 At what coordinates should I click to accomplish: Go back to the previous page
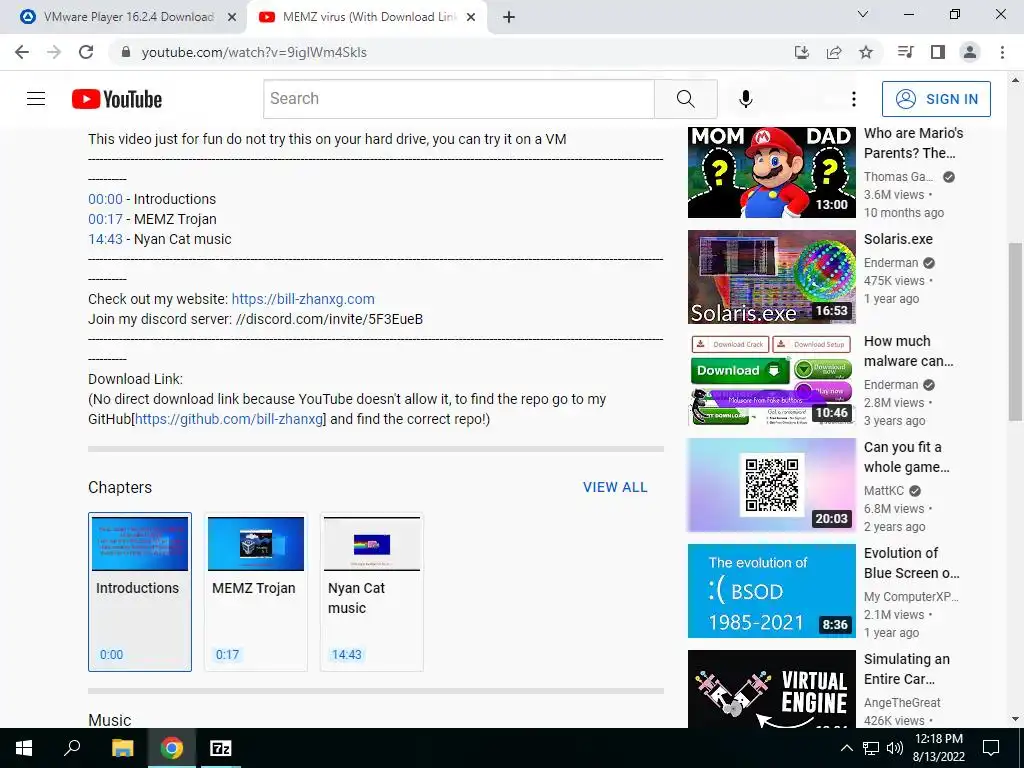(22, 52)
